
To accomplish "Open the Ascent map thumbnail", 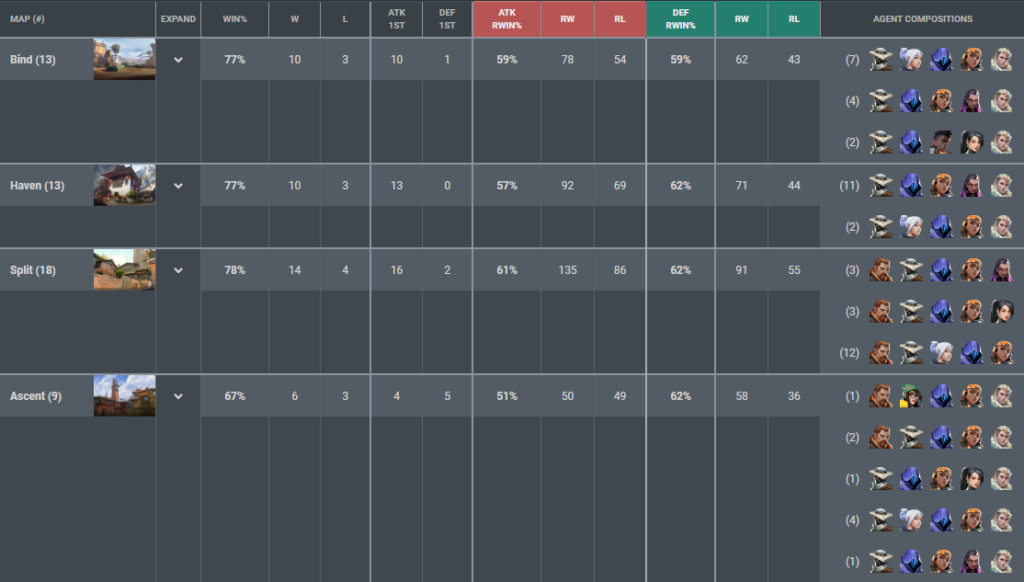I will click(124, 395).
